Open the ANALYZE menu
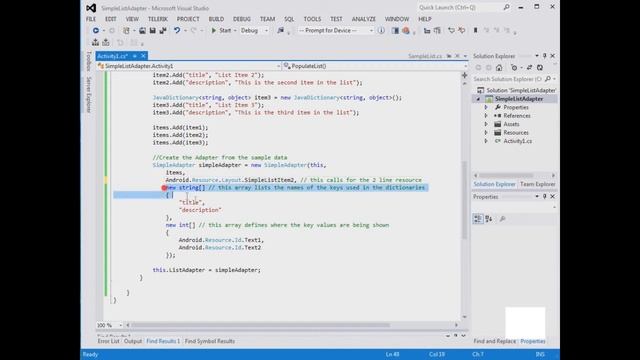Screen dimensions: 640x360 364,19
